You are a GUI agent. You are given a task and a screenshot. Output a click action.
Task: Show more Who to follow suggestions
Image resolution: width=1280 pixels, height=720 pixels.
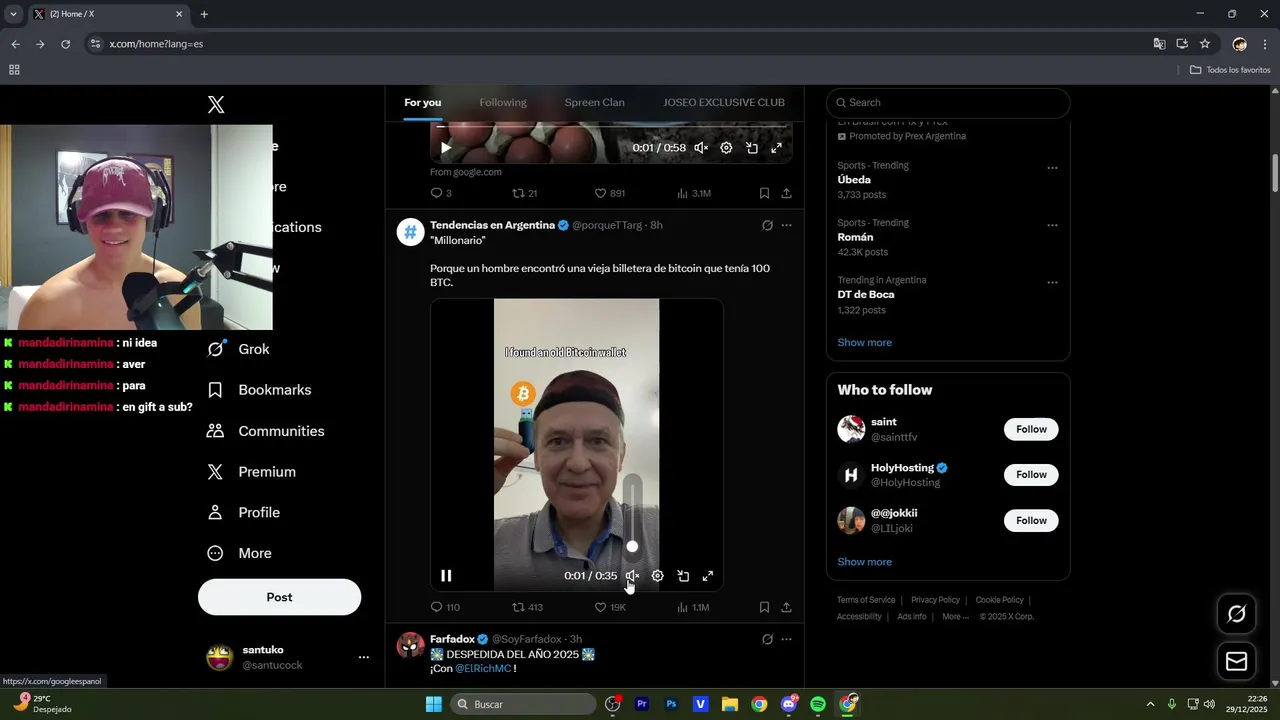point(864,562)
